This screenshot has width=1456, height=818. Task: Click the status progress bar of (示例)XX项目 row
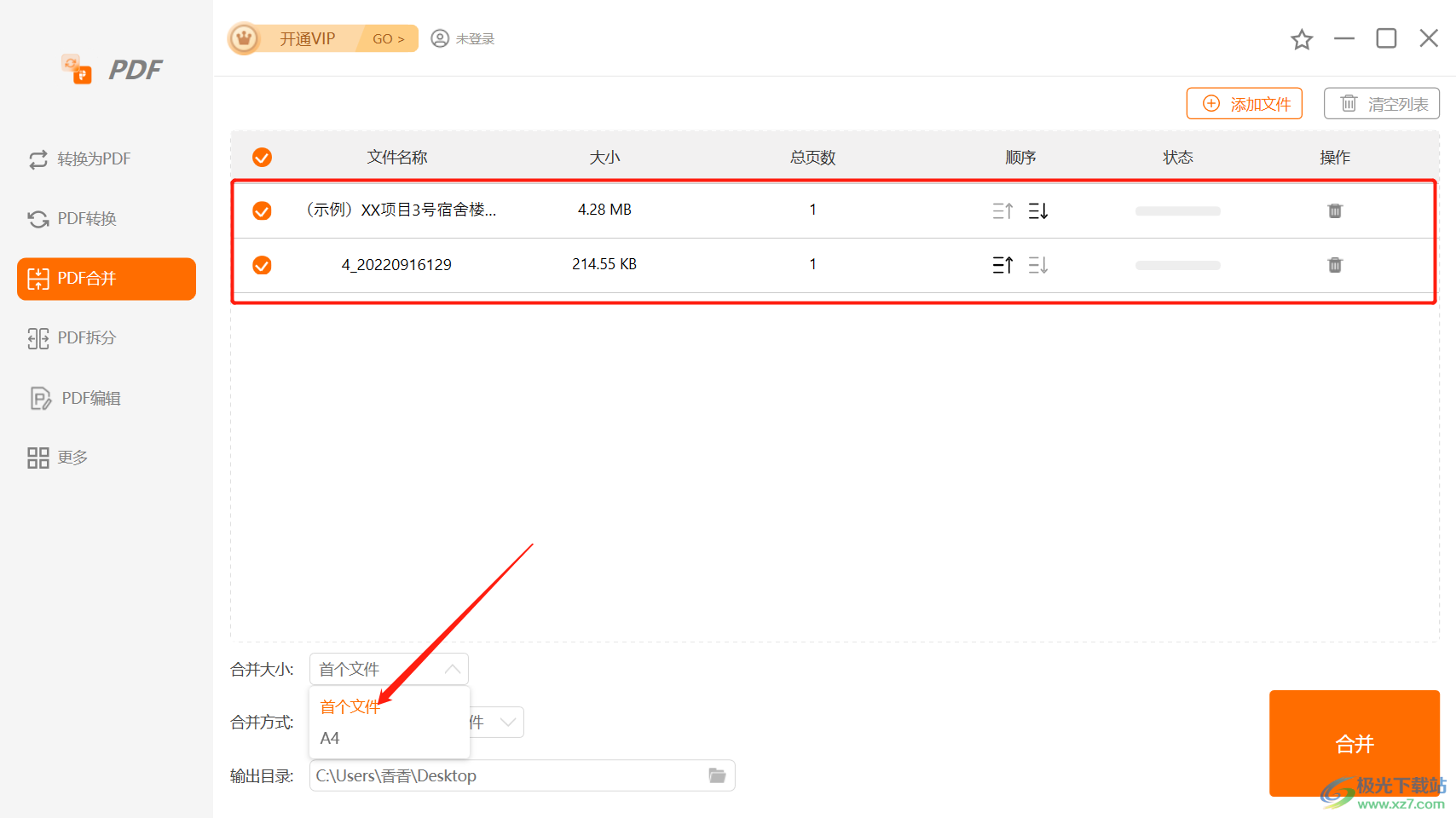pyautogui.click(x=1178, y=211)
